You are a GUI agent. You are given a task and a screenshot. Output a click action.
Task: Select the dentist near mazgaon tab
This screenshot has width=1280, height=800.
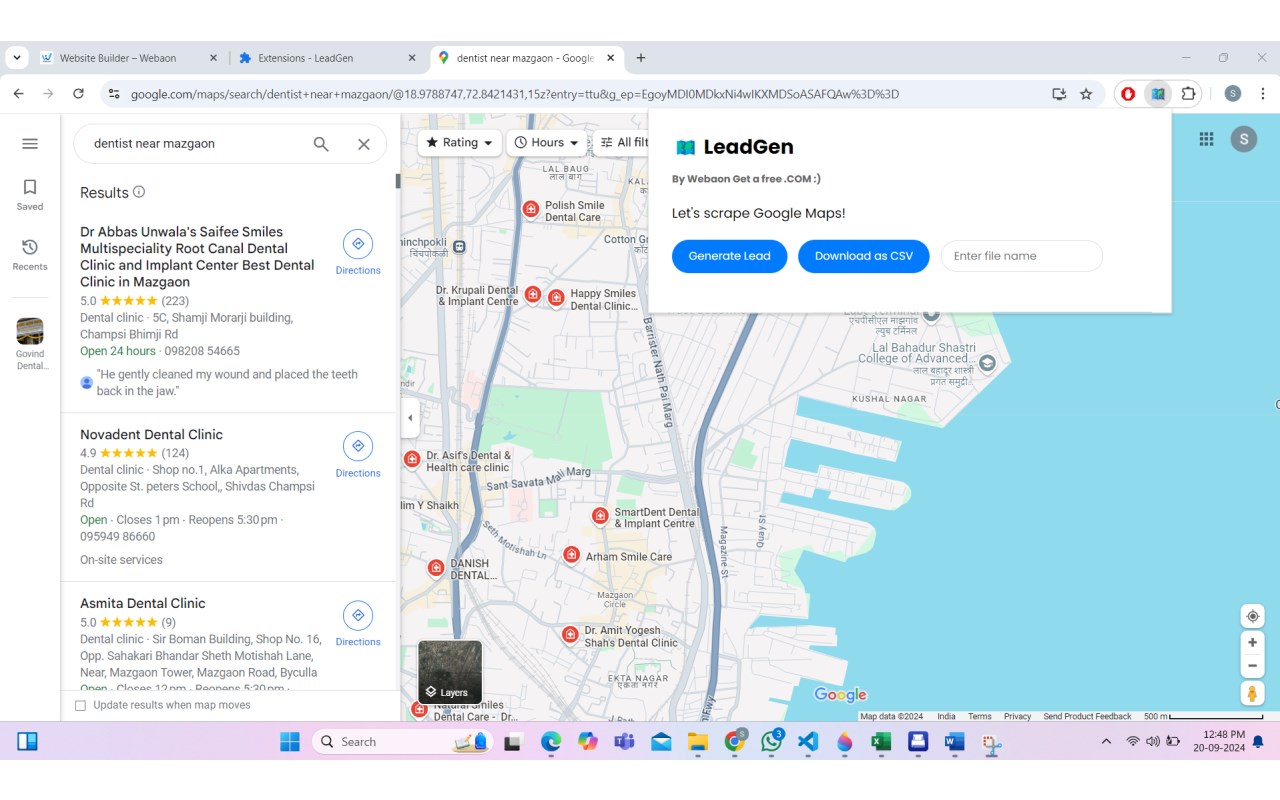[x=527, y=58]
